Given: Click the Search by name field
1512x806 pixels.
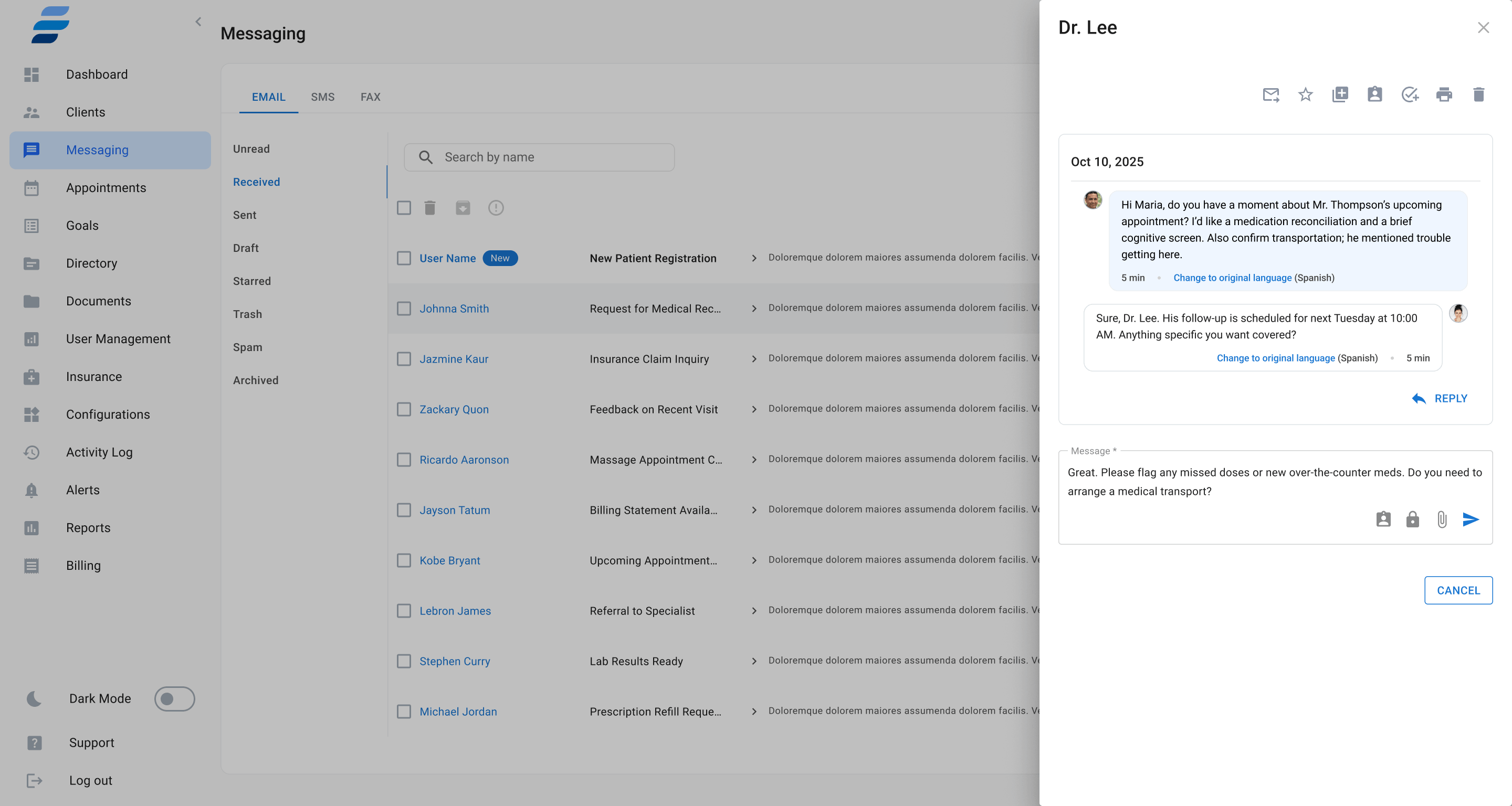Looking at the screenshot, I should [x=539, y=157].
